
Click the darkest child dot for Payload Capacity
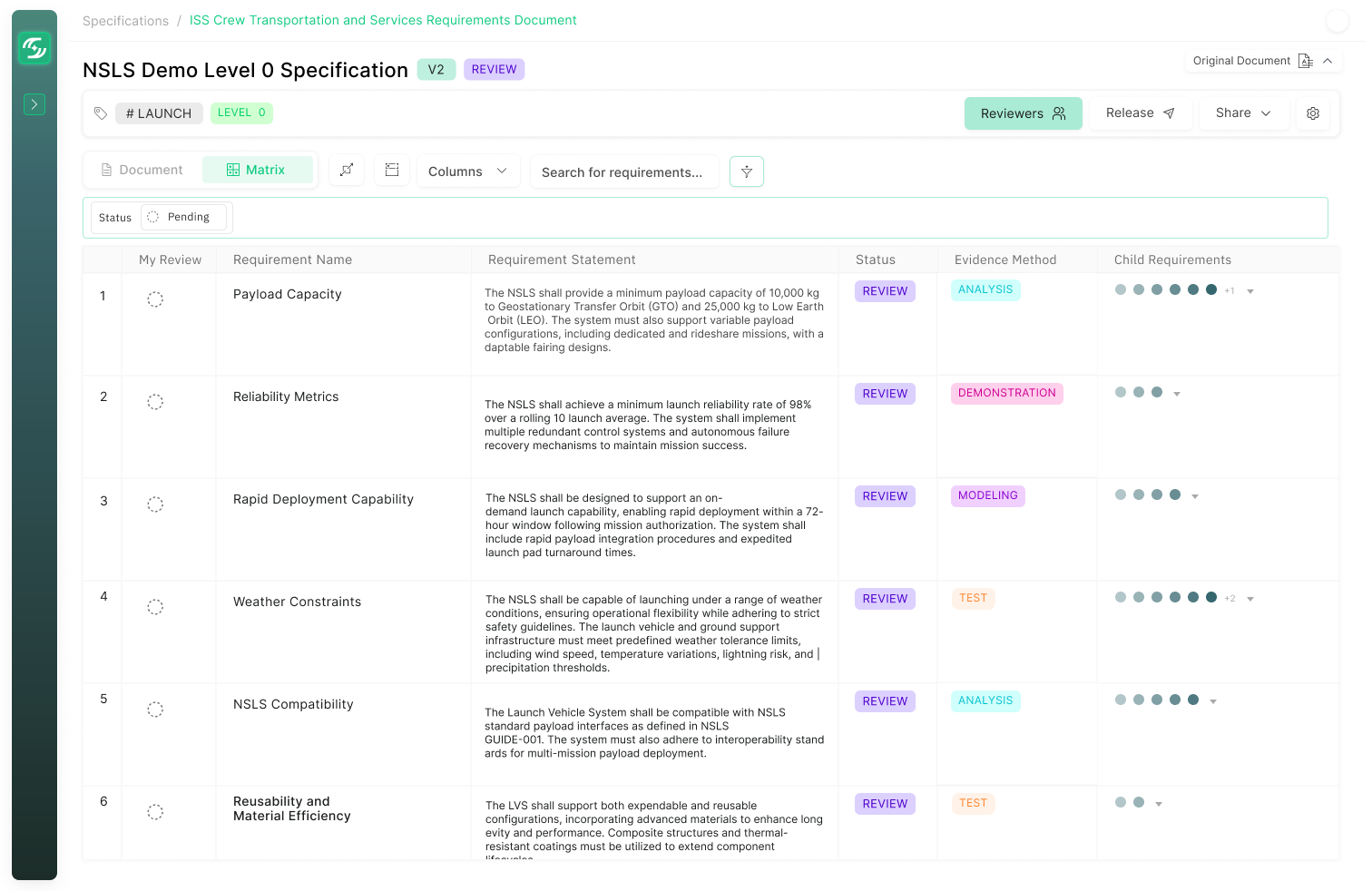(1211, 290)
